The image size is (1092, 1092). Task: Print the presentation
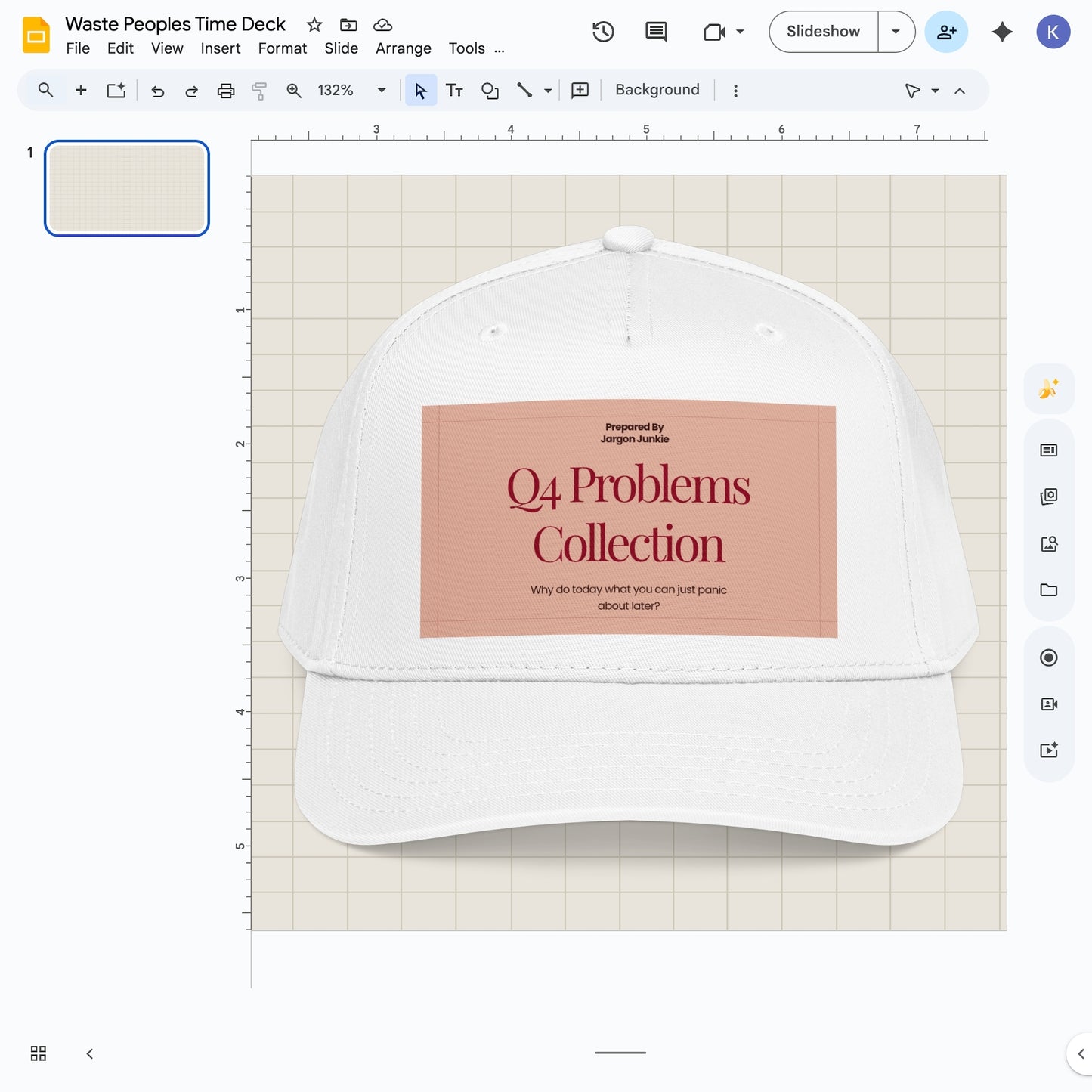(x=226, y=91)
